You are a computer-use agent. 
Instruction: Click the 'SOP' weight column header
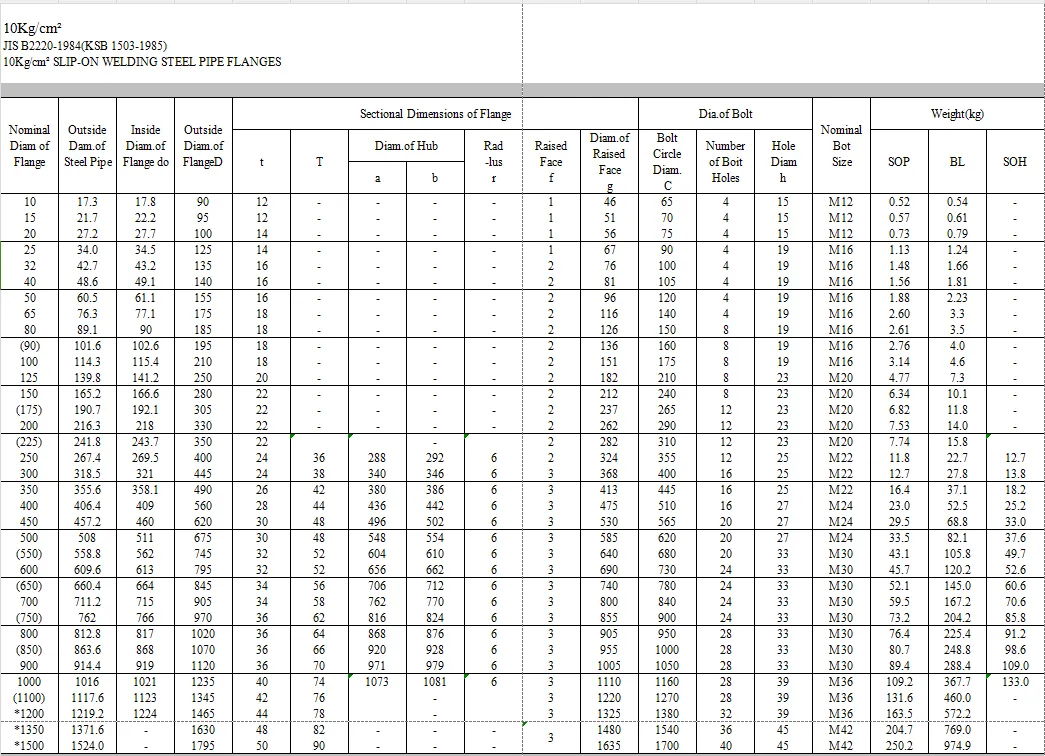[899, 162]
